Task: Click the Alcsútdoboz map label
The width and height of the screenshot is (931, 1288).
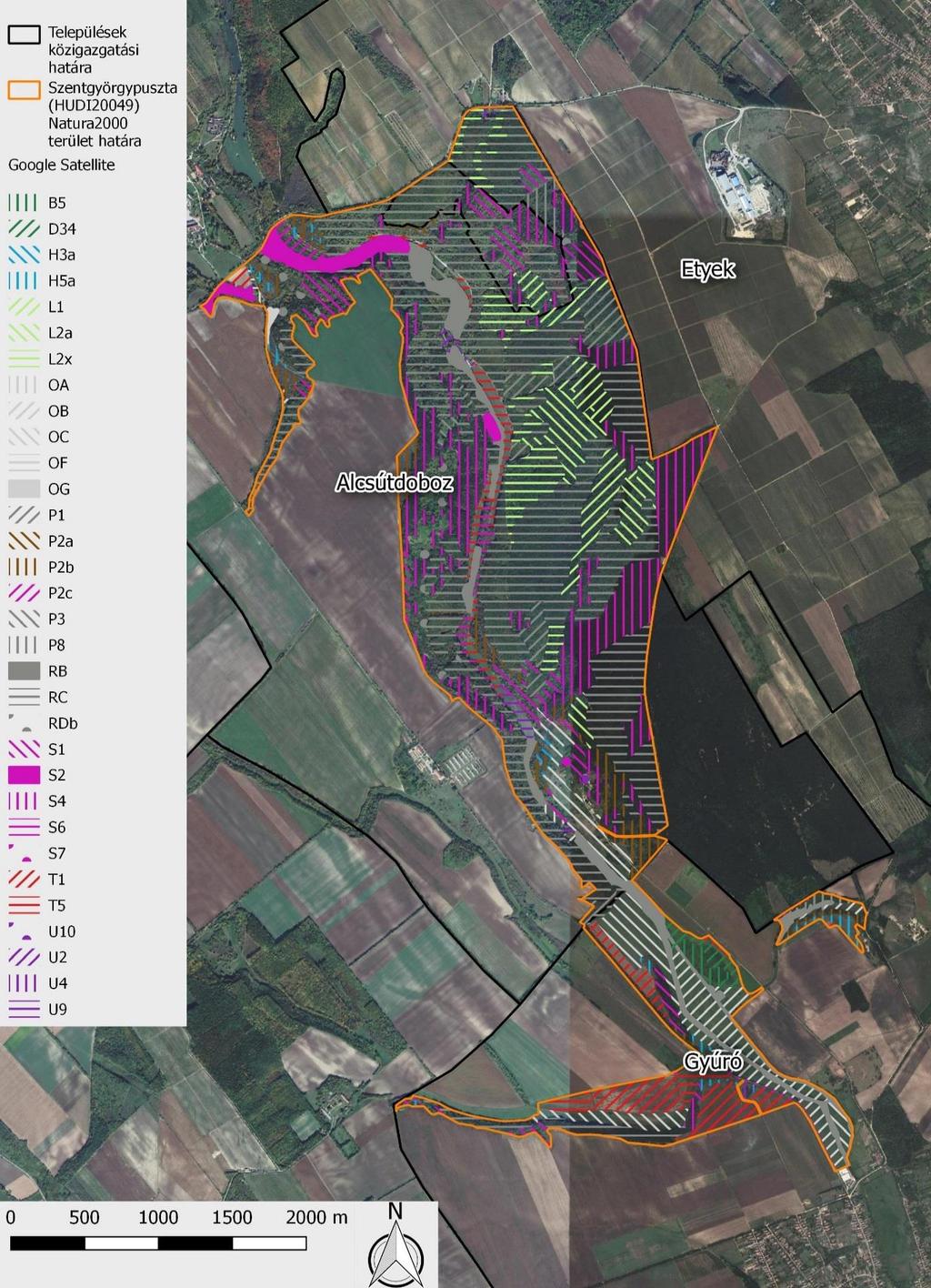Action: tap(394, 482)
